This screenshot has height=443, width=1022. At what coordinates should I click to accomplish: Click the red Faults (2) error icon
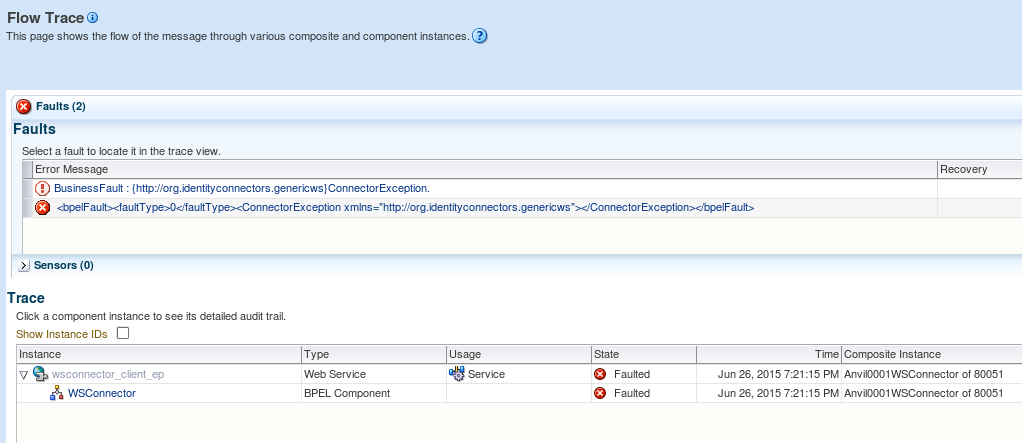(x=24, y=106)
